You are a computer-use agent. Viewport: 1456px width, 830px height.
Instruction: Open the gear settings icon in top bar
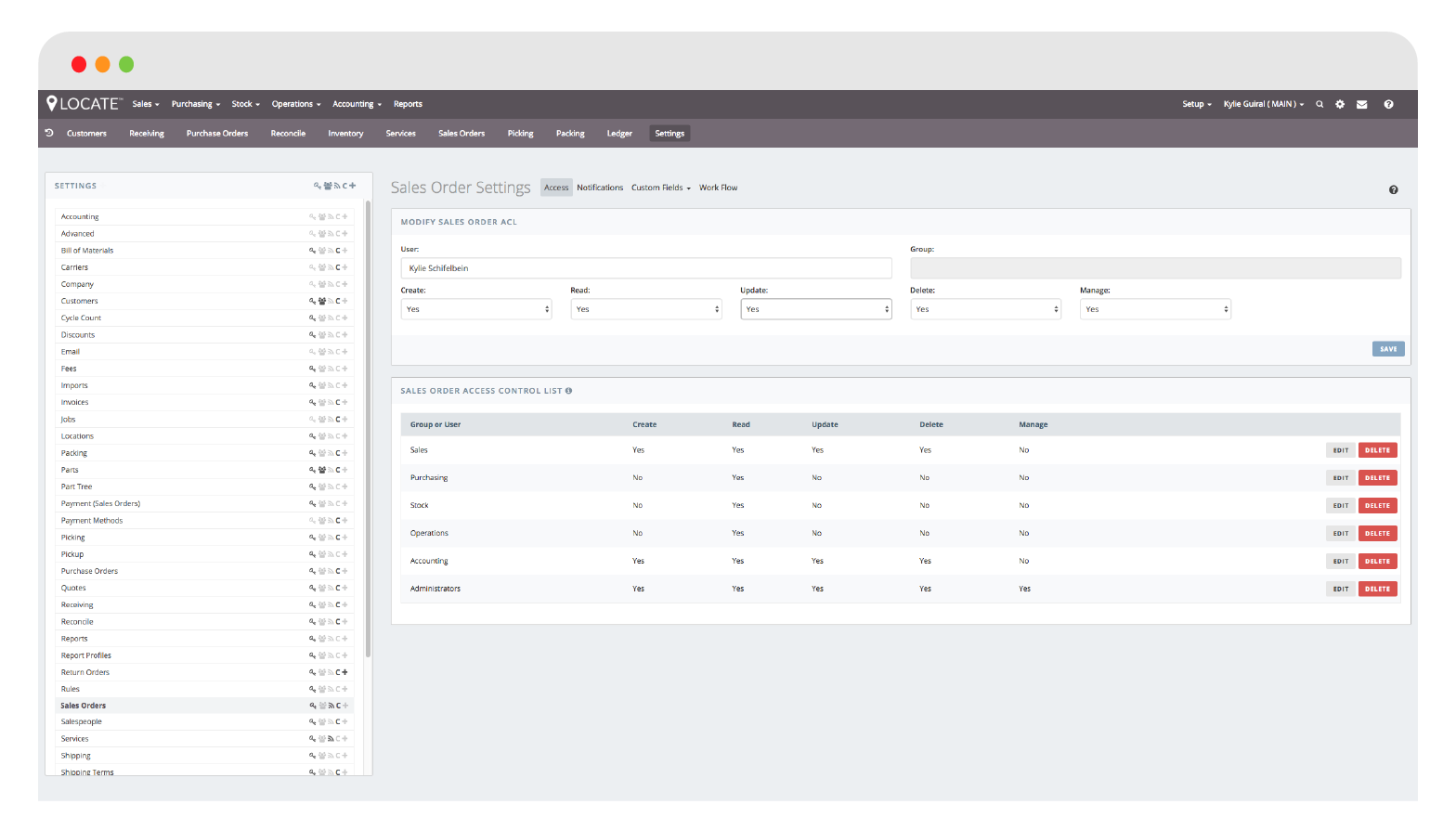tap(1340, 104)
